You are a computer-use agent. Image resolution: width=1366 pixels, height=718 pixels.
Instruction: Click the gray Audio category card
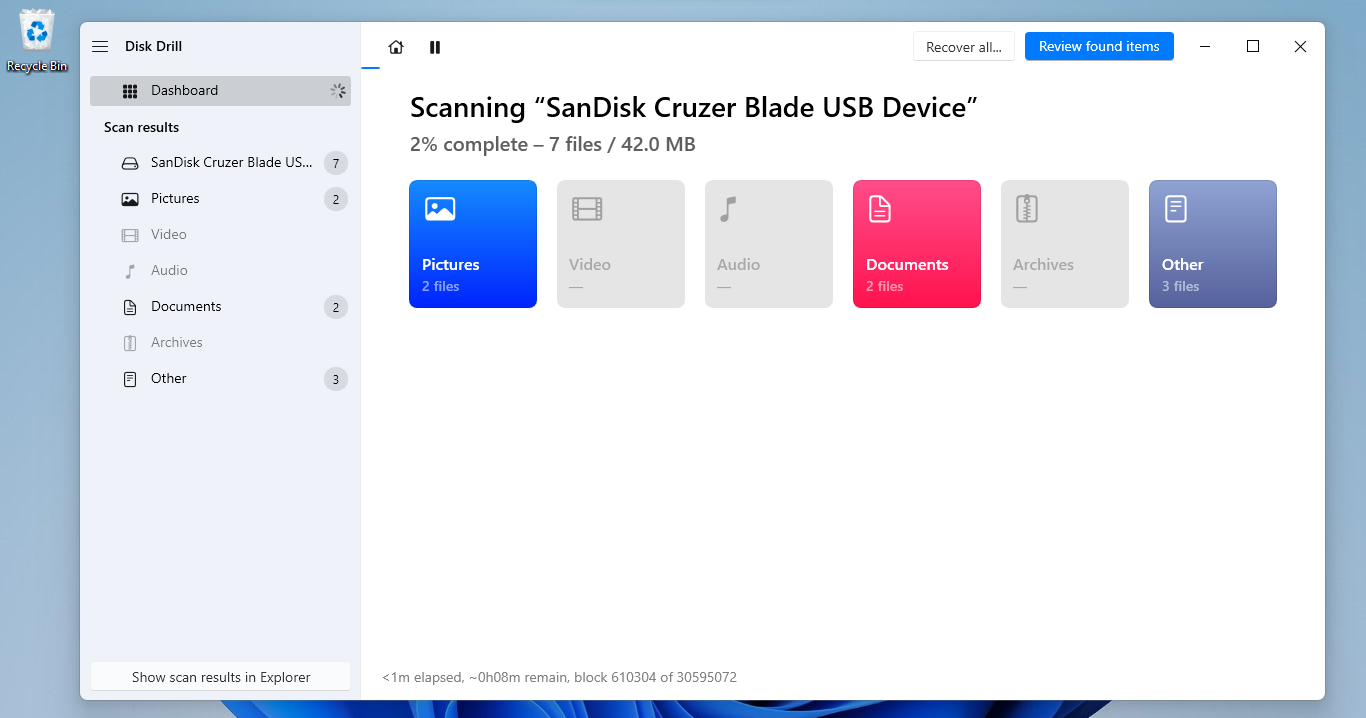point(769,244)
